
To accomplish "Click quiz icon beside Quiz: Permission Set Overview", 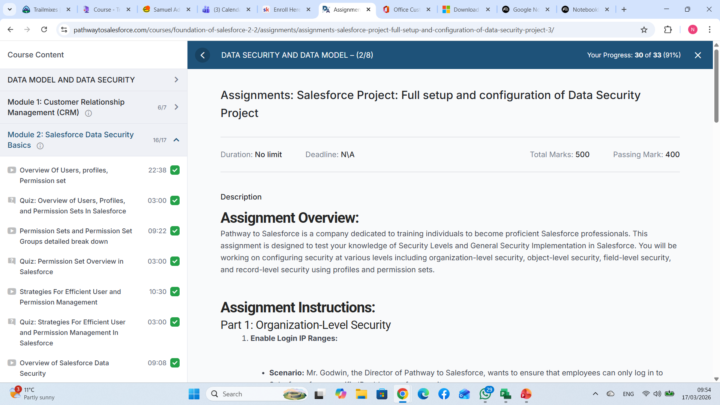I will pos(11,261).
